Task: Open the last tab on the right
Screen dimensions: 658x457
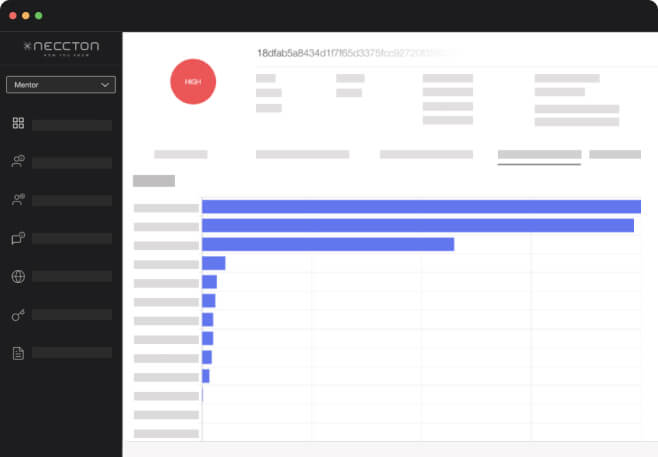Action: coord(614,155)
